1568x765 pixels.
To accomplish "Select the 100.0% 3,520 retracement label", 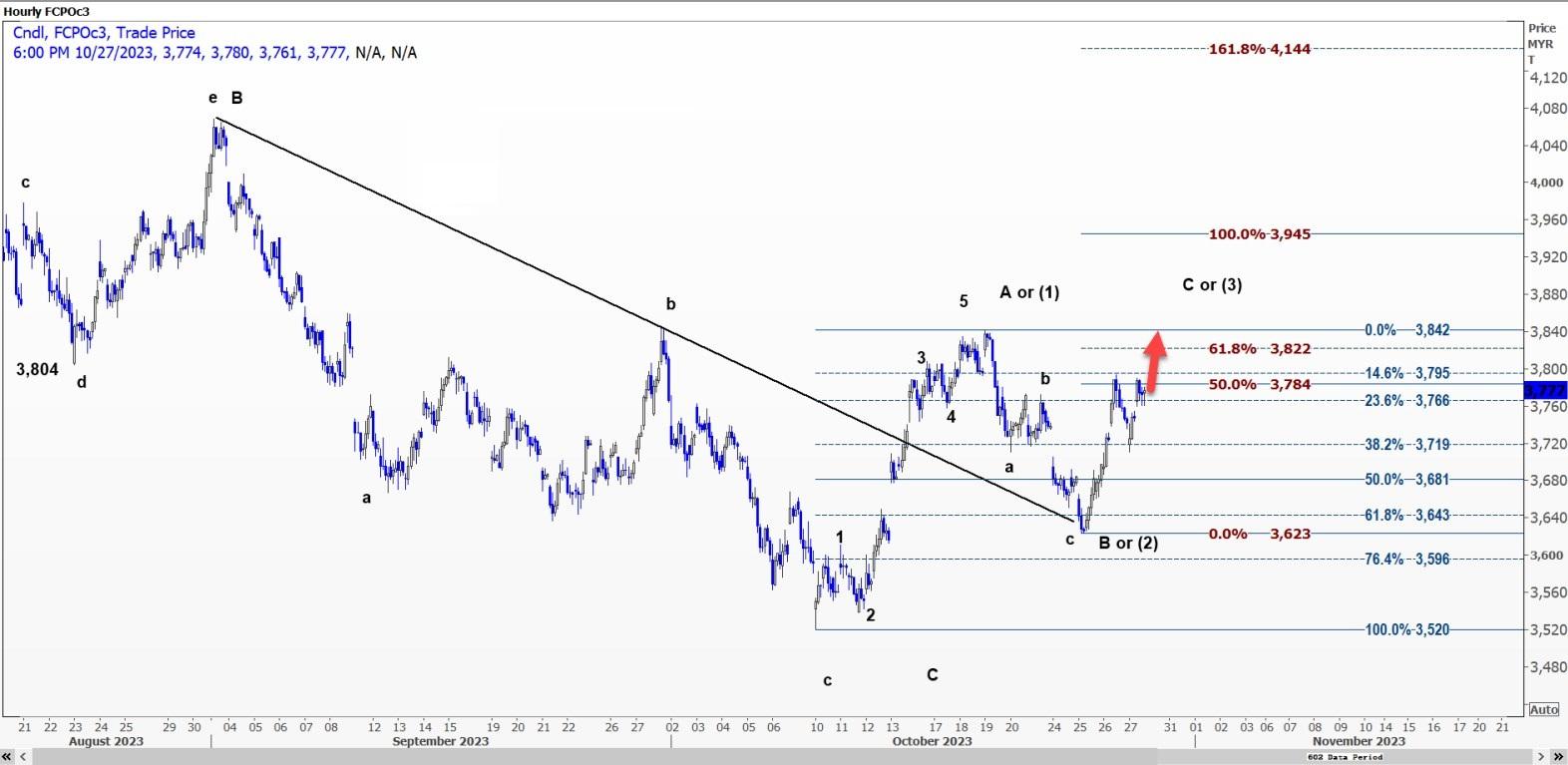I will point(1407,630).
